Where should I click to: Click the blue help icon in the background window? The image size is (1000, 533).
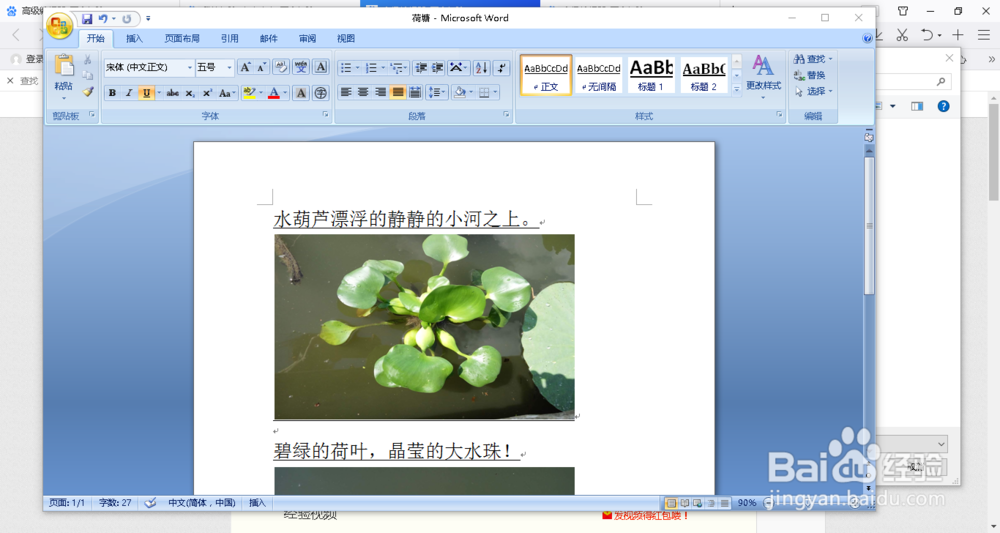pos(943,106)
